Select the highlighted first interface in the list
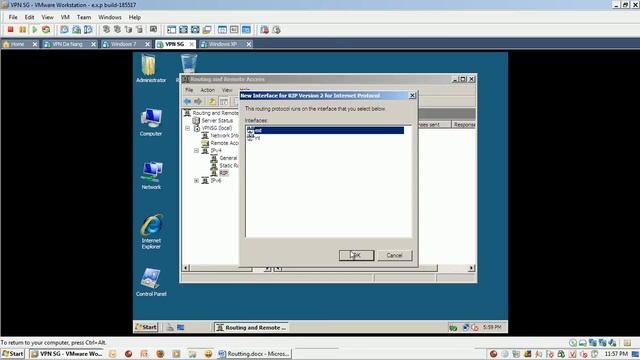 pos(325,131)
